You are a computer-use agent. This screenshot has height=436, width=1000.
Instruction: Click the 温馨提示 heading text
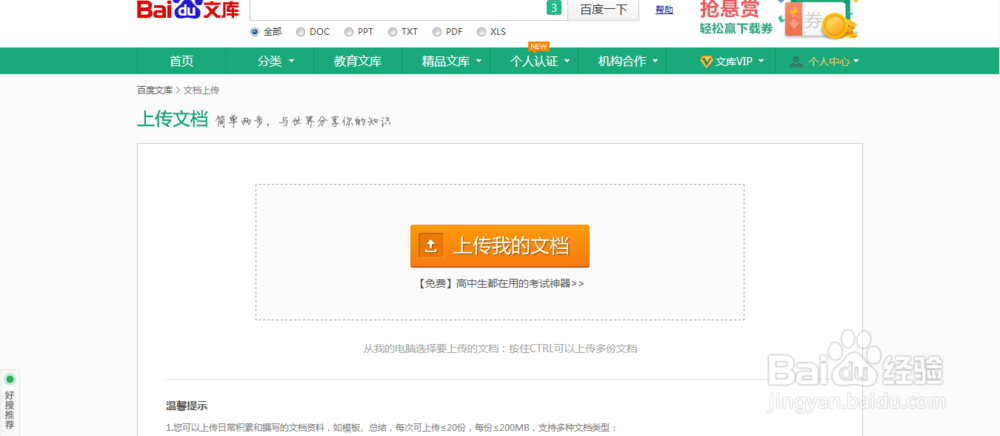tap(187, 405)
